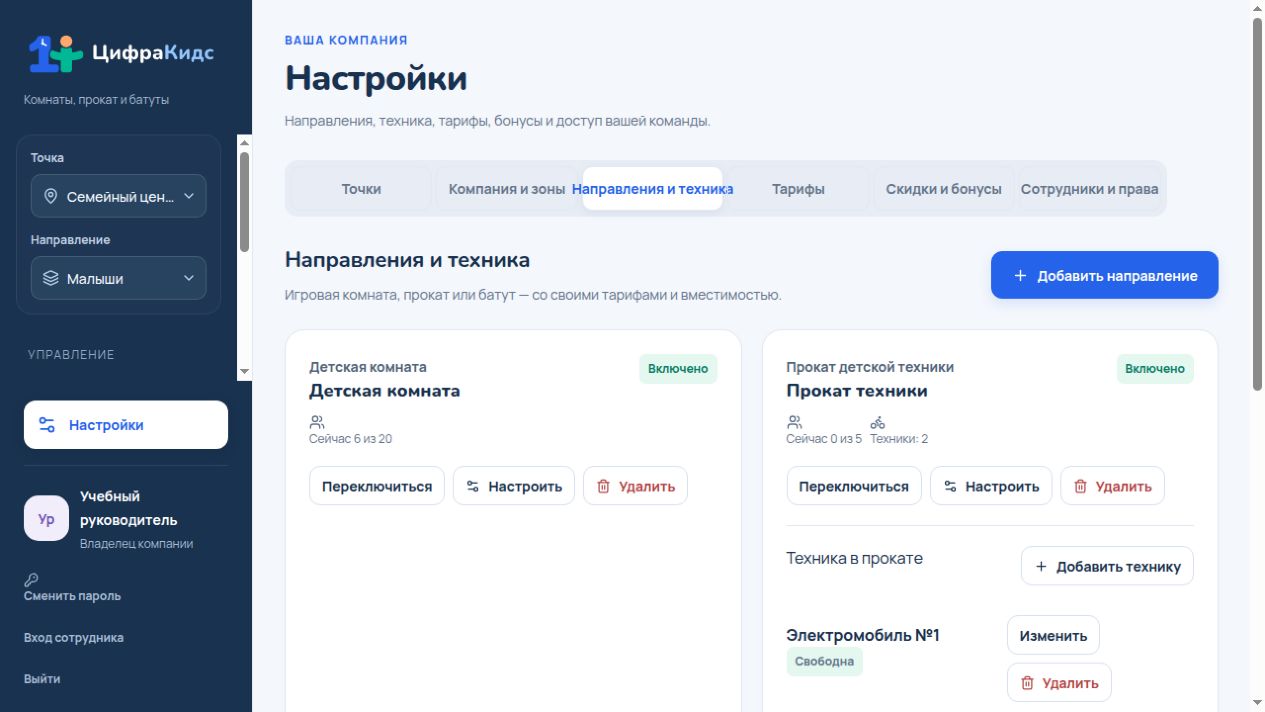Click the Техника в прокате heading
The image size is (1265, 712).
(x=855, y=558)
